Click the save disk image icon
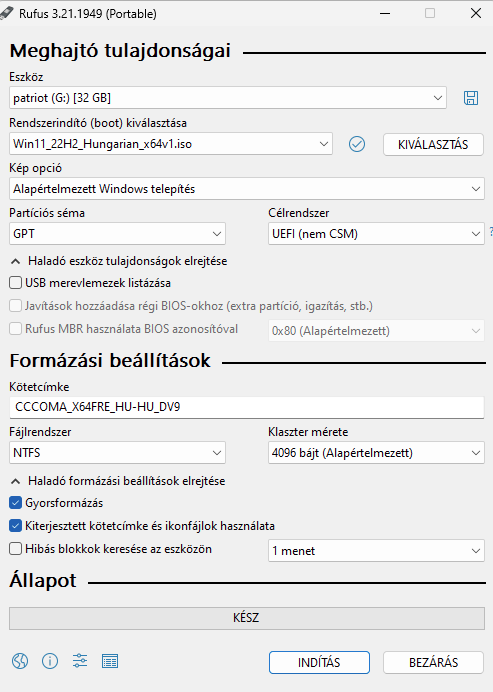This screenshot has height=692, width=493. tap(470, 98)
